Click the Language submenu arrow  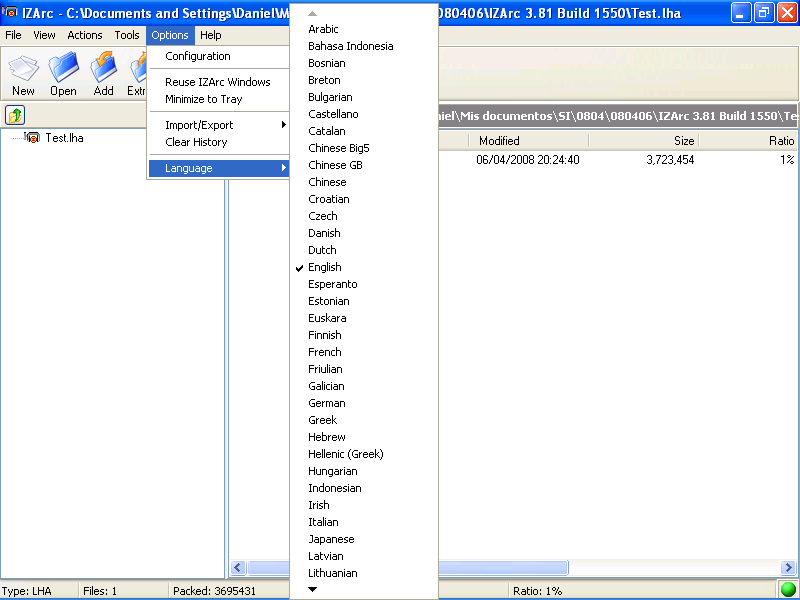pos(283,168)
